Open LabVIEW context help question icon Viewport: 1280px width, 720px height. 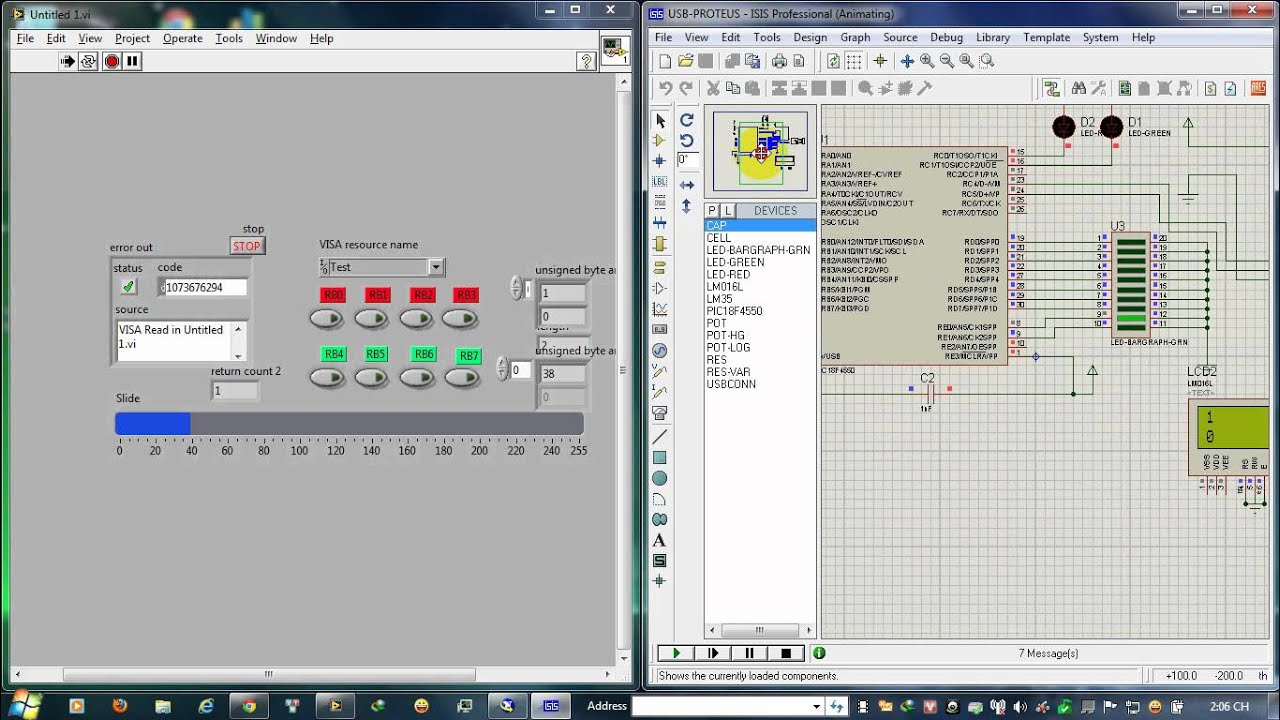tap(587, 61)
